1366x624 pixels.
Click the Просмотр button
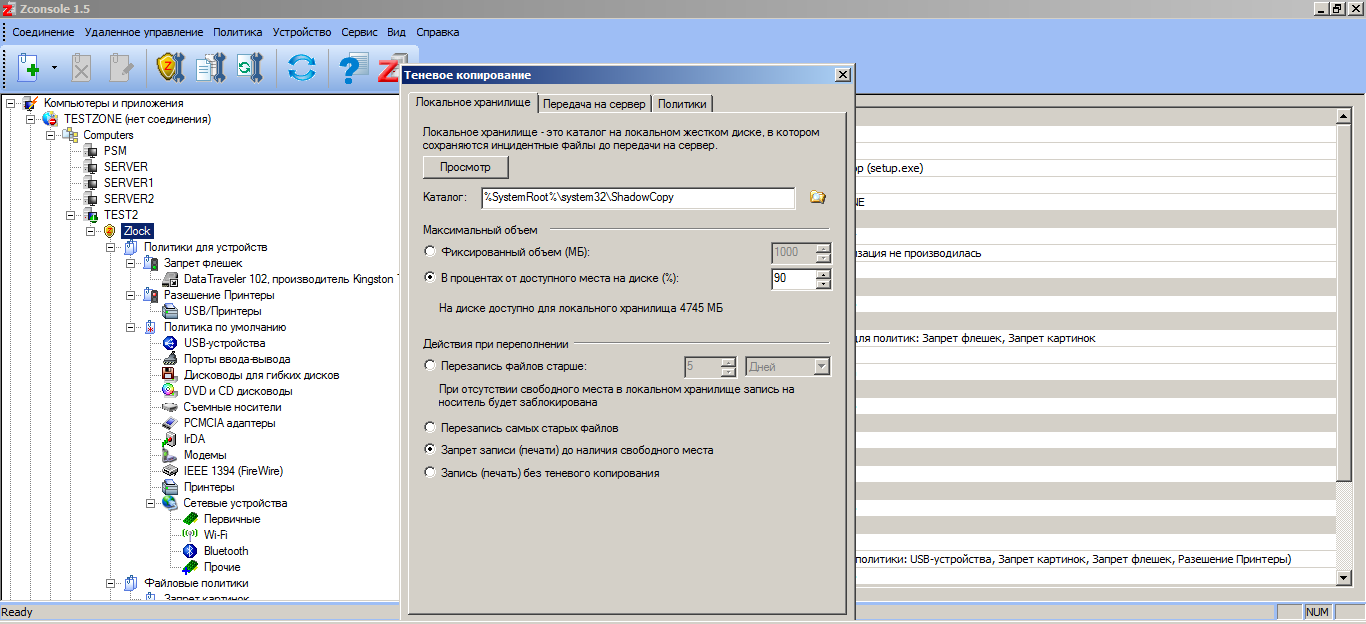tap(466, 167)
